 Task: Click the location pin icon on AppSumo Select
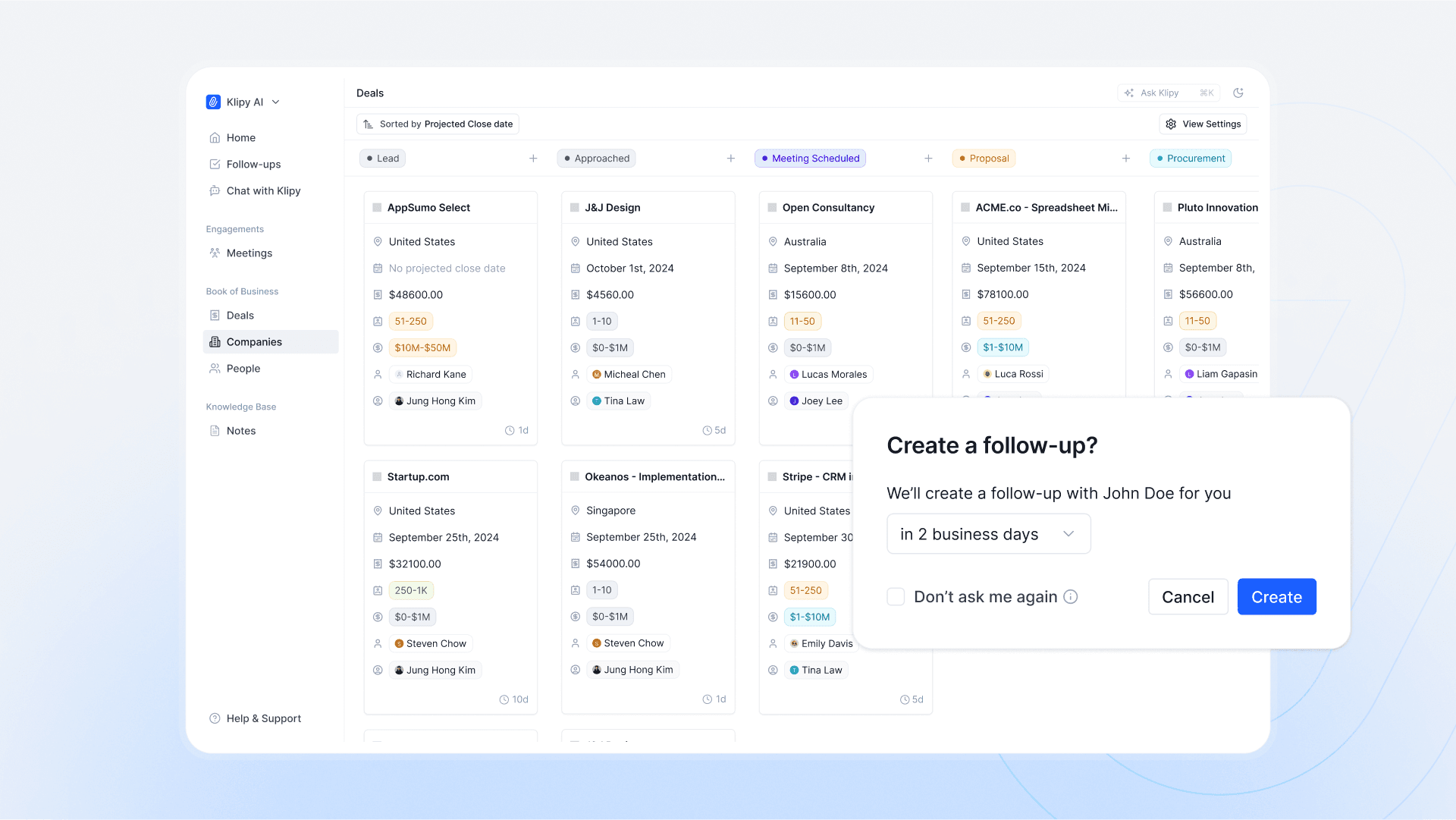pyautogui.click(x=378, y=242)
